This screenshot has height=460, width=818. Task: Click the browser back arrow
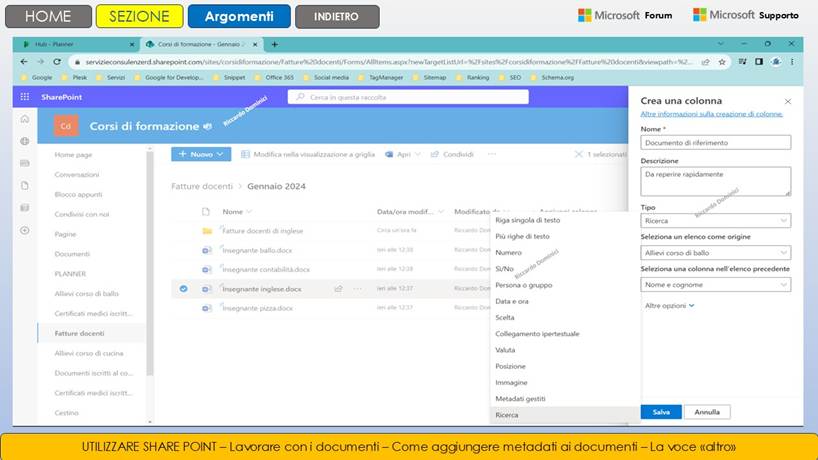[x=24, y=62]
